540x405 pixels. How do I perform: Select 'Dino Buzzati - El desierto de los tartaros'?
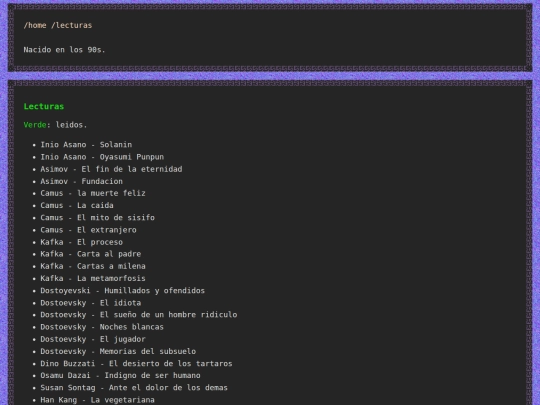136,364
